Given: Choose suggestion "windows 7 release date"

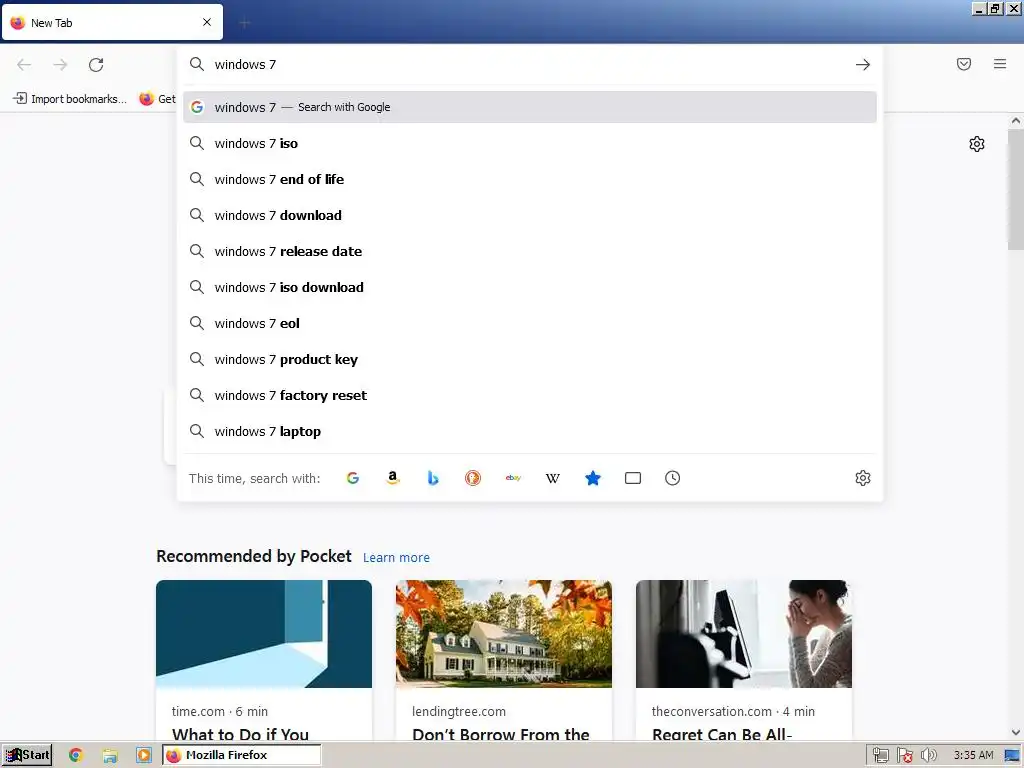Looking at the screenshot, I should (x=530, y=251).
